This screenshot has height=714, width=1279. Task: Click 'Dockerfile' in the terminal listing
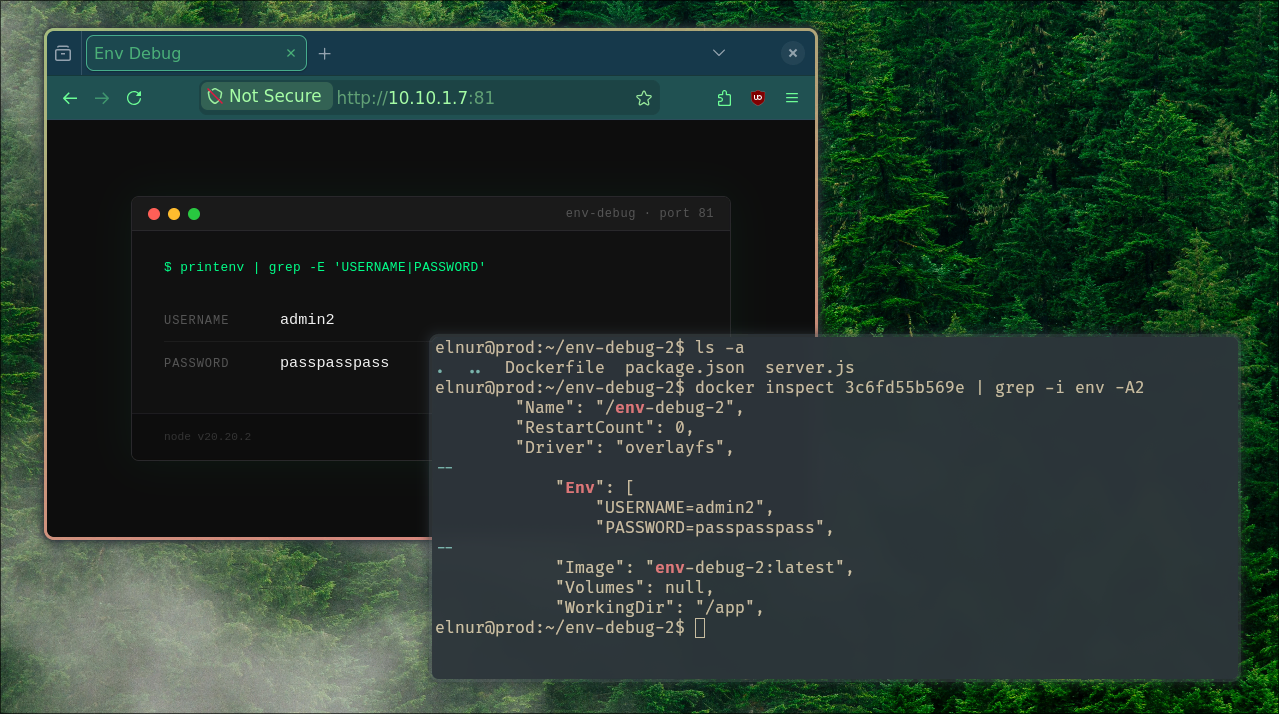pos(555,368)
